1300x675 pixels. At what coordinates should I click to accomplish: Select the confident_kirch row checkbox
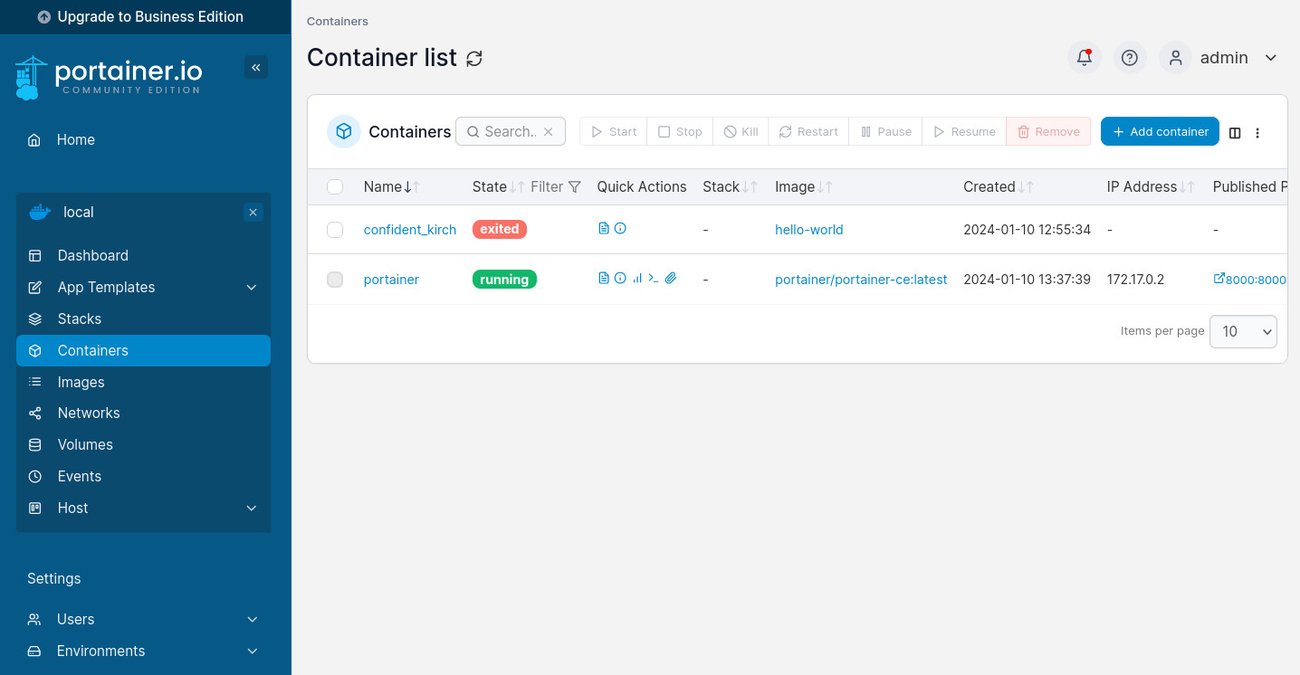335,229
